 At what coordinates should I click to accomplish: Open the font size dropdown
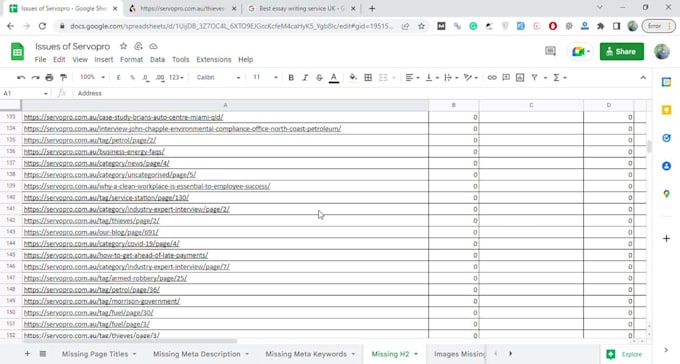click(x=265, y=78)
